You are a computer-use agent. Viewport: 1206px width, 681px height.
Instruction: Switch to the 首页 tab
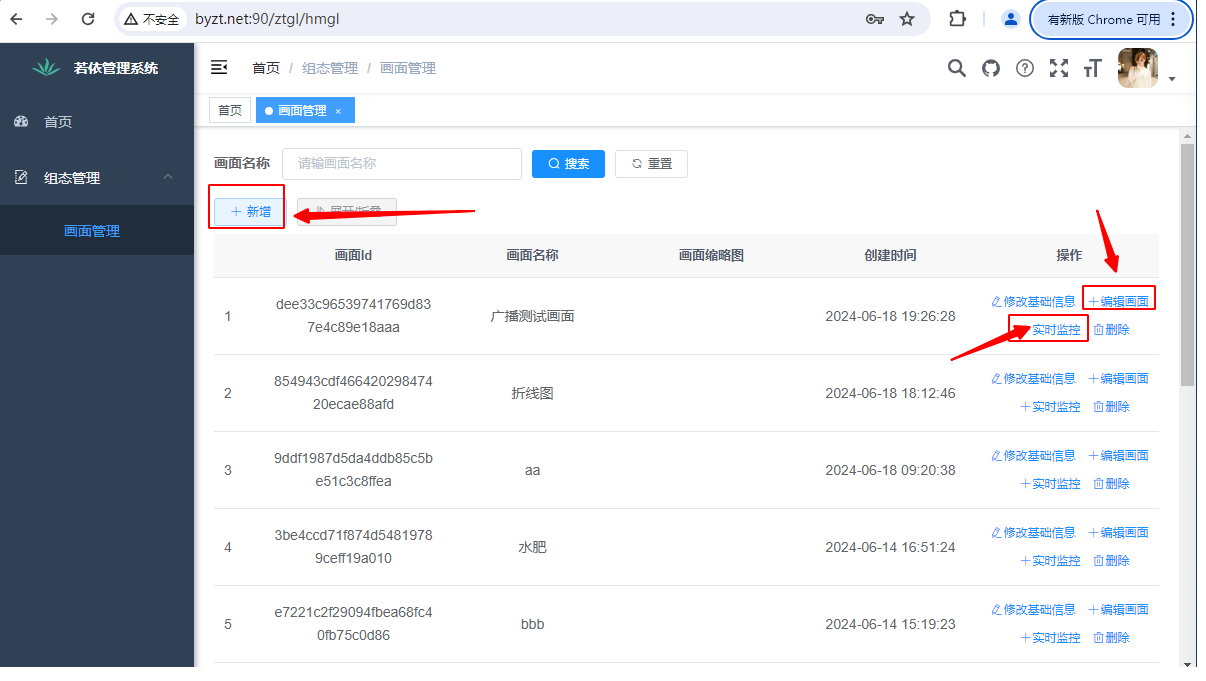coord(230,111)
